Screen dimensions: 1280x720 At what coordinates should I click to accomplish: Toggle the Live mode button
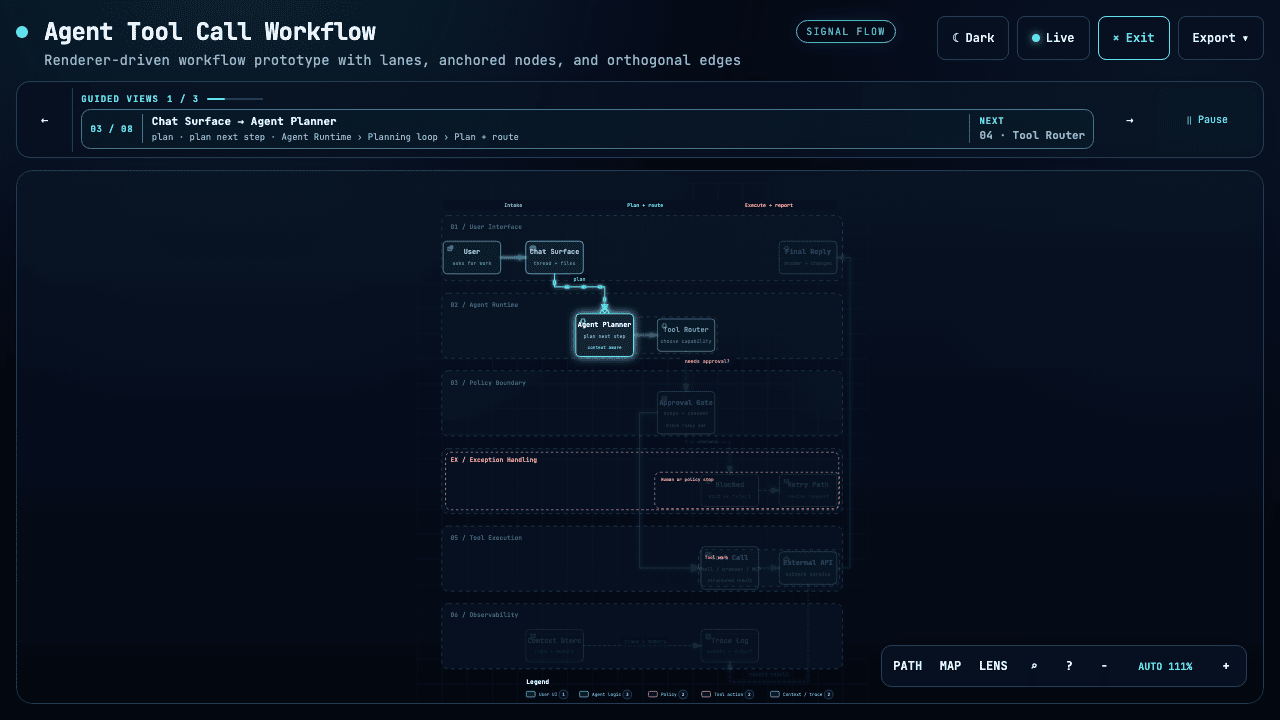coord(1053,38)
